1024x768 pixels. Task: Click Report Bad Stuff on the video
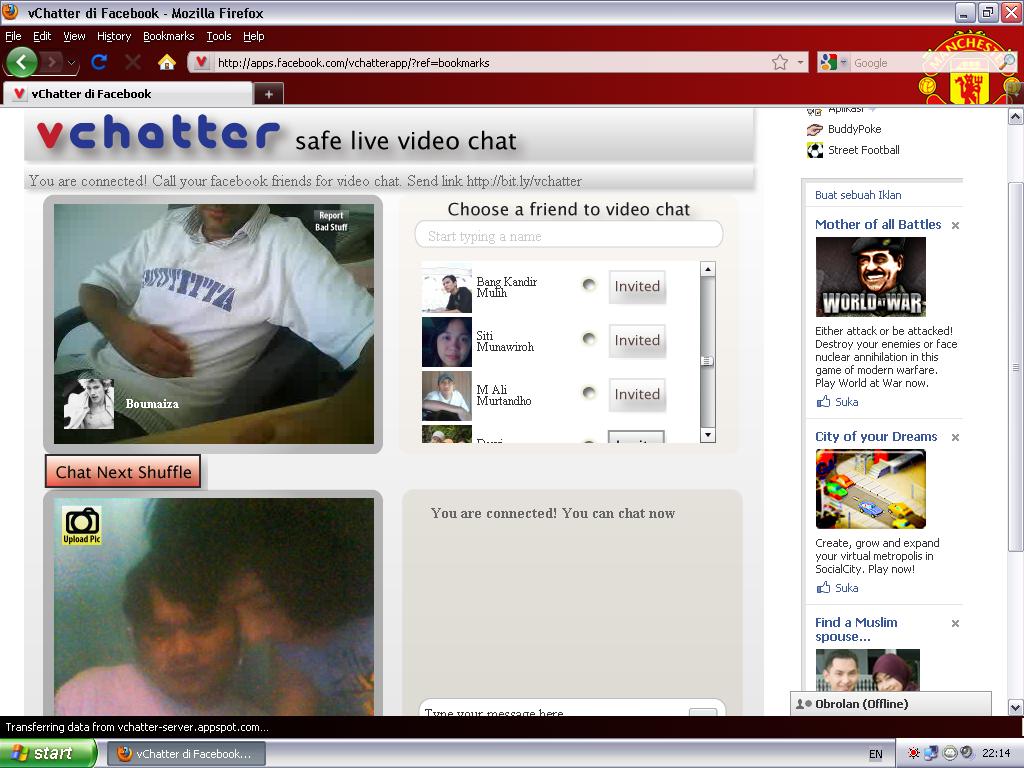point(331,221)
